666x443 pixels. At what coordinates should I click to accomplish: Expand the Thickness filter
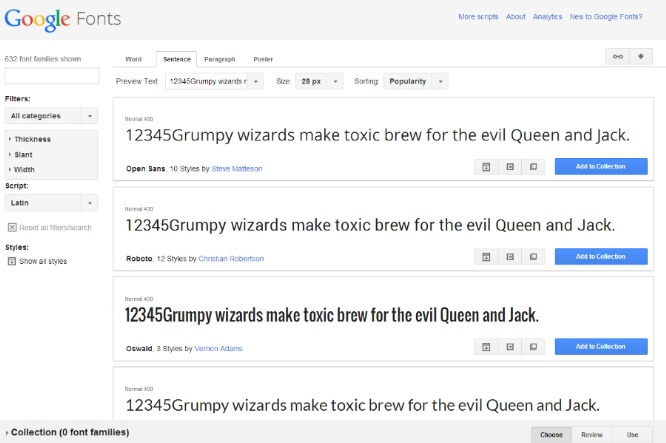point(30,139)
